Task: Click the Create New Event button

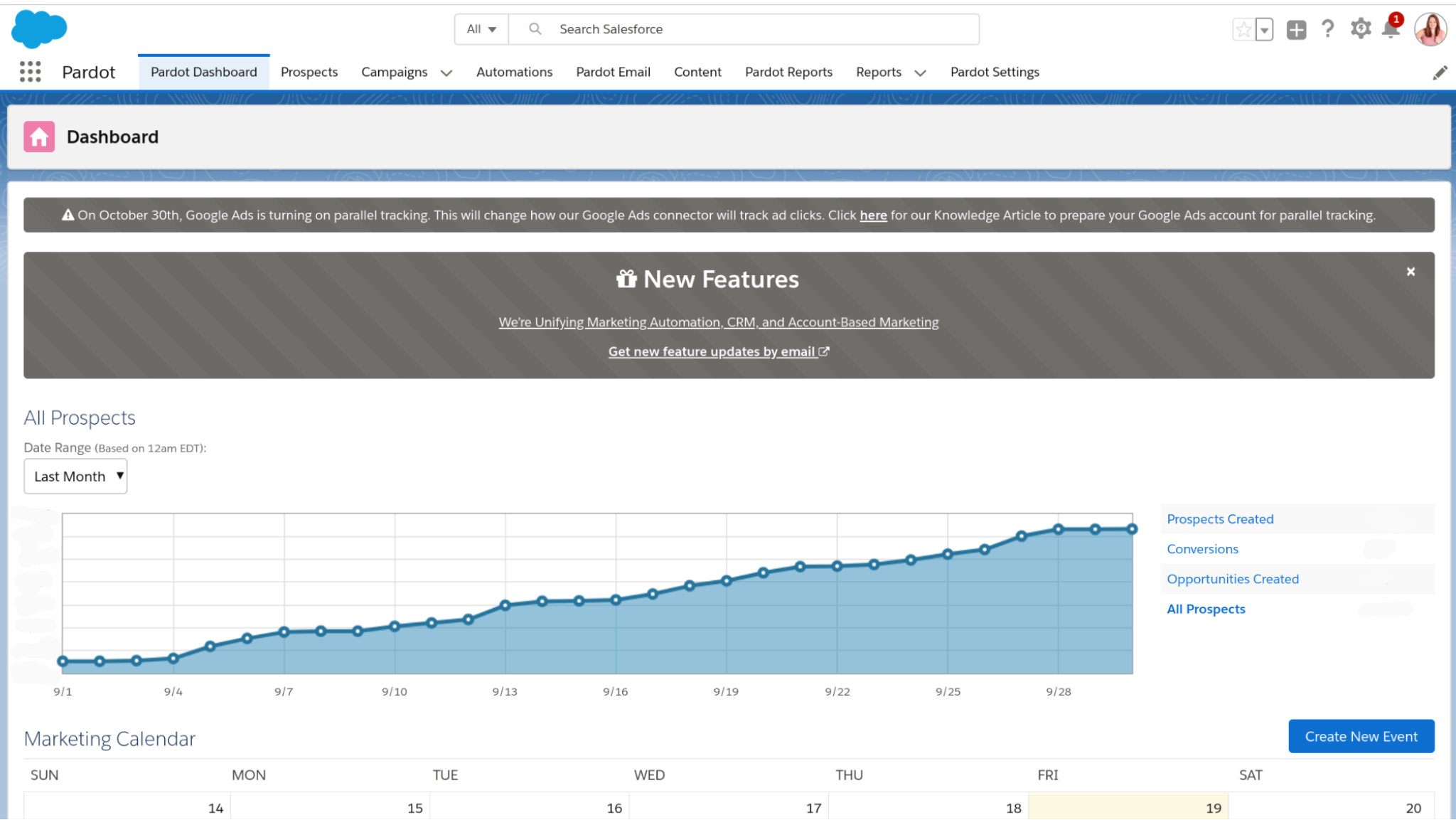Action: pyautogui.click(x=1361, y=736)
